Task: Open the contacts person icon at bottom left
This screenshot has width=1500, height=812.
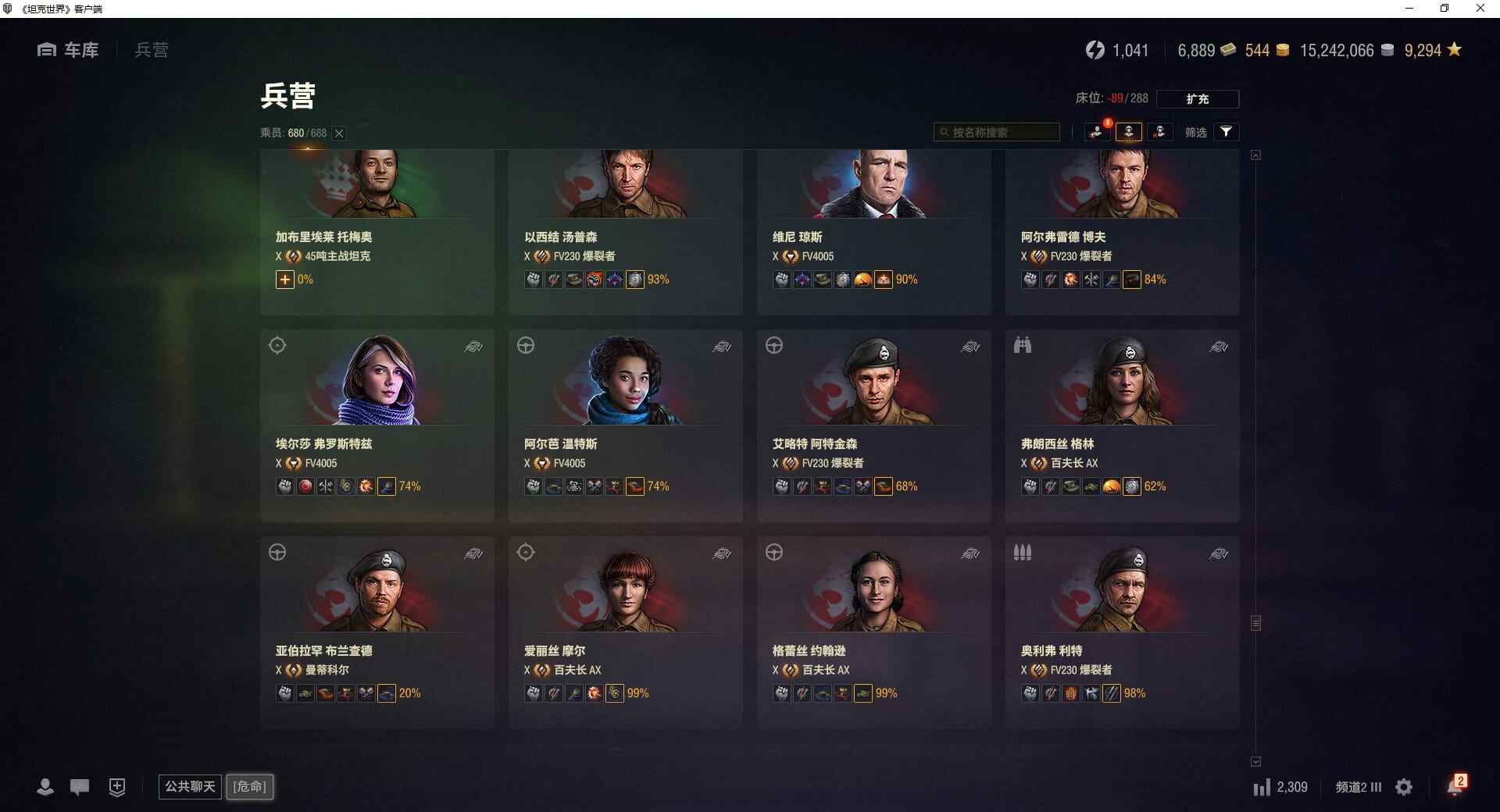Action: pos(45,787)
